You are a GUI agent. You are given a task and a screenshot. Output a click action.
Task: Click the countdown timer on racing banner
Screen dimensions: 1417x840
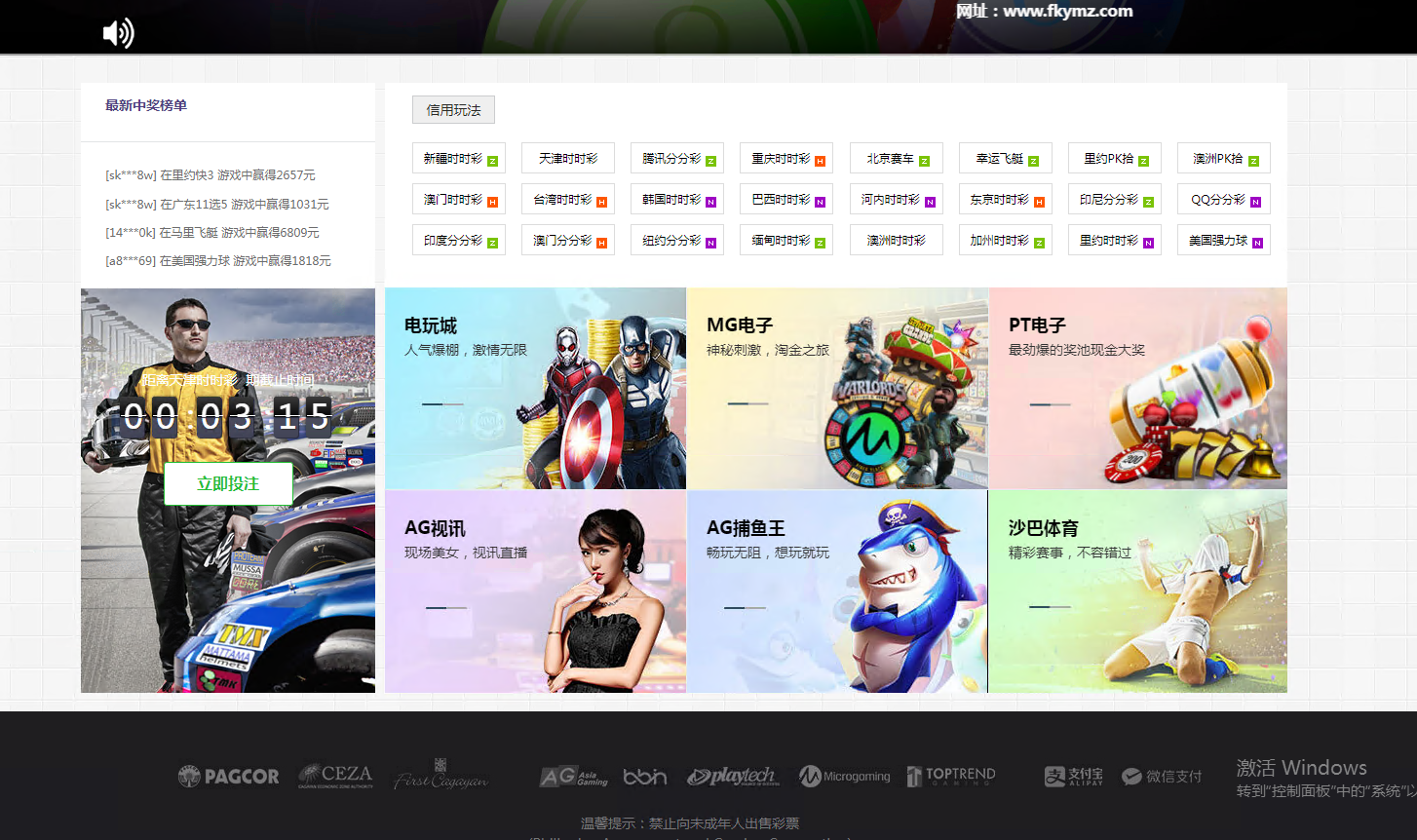pyautogui.click(x=227, y=417)
